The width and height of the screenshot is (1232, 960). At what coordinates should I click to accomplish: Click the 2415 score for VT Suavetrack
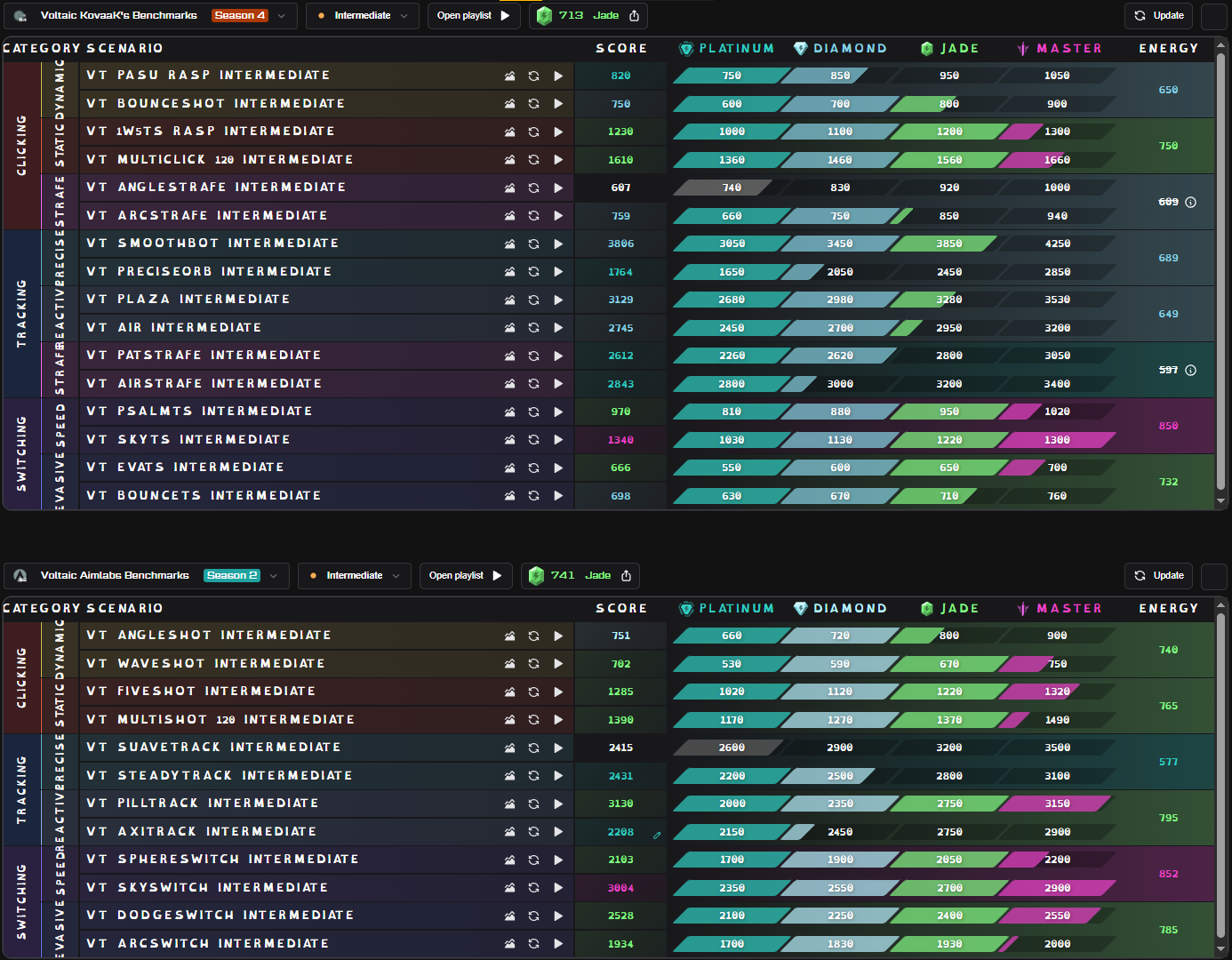point(620,748)
